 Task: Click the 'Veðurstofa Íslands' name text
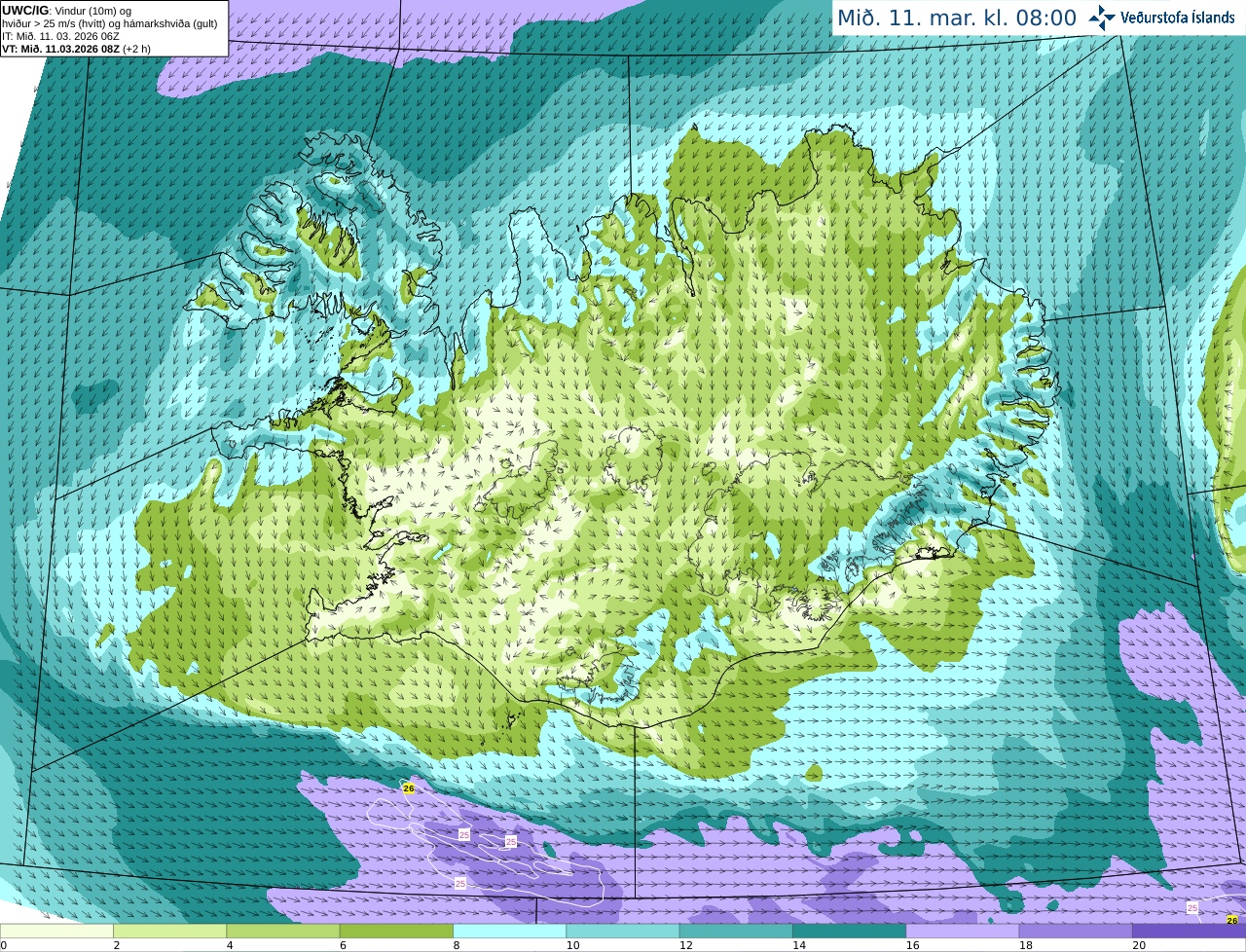click(1178, 18)
